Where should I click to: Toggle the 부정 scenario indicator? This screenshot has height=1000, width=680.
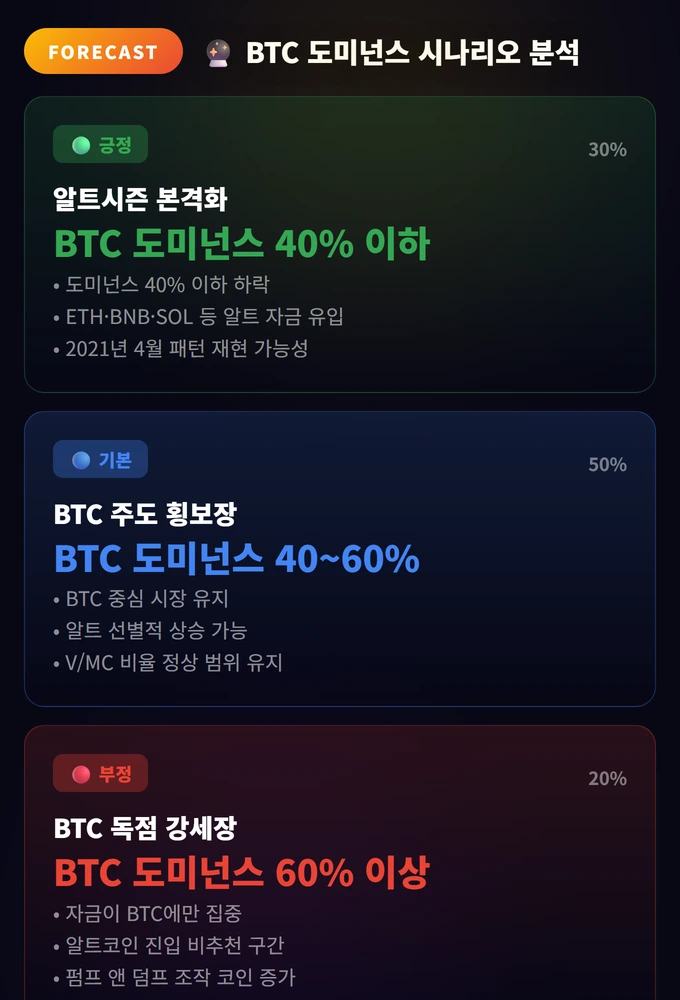(100, 773)
